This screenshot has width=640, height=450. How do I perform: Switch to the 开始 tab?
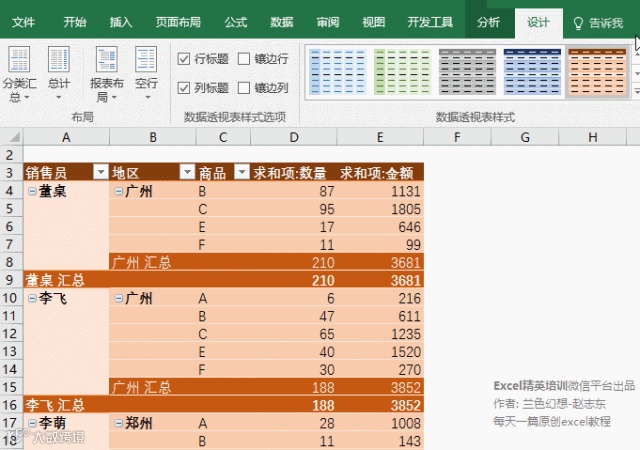[x=75, y=22]
